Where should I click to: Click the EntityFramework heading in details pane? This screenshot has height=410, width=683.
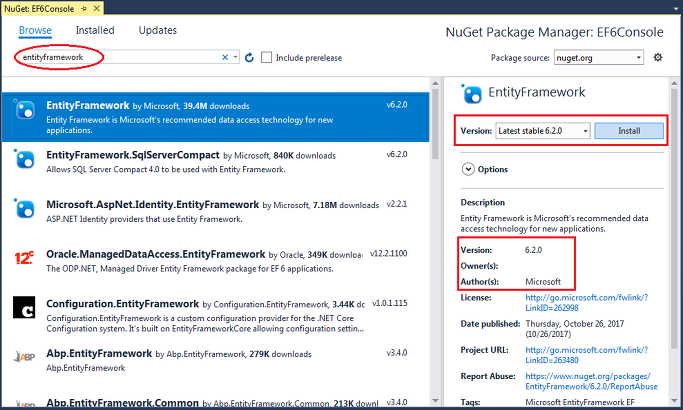click(537, 92)
